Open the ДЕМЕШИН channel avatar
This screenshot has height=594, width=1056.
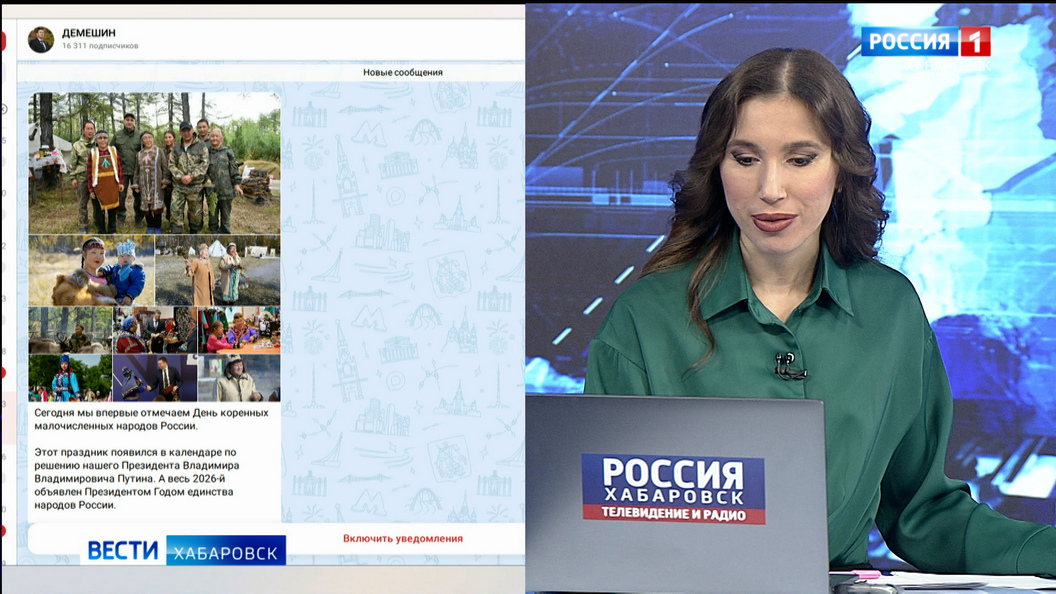[41, 39]
